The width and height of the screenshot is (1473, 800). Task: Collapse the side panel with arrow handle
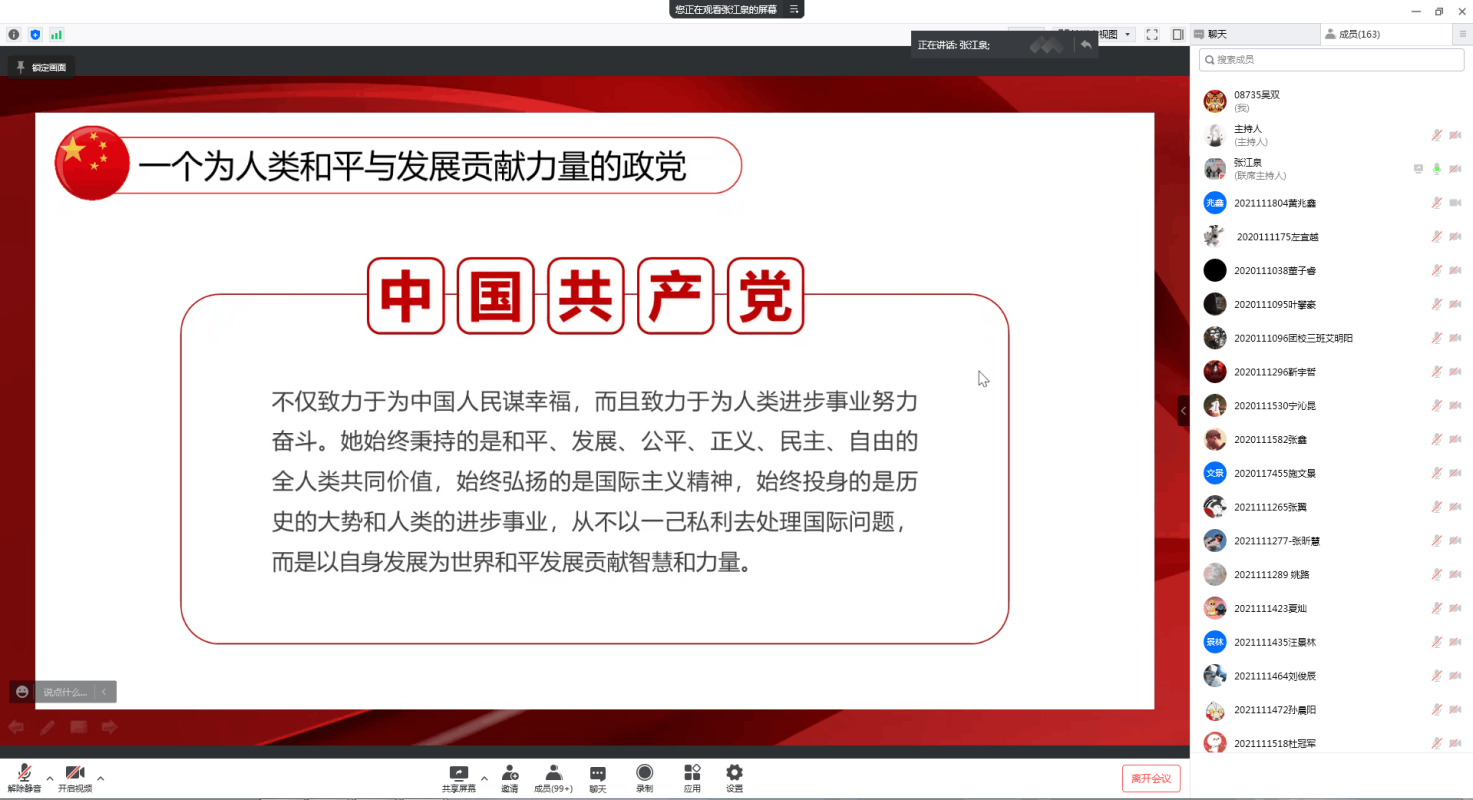[1184, 410]
